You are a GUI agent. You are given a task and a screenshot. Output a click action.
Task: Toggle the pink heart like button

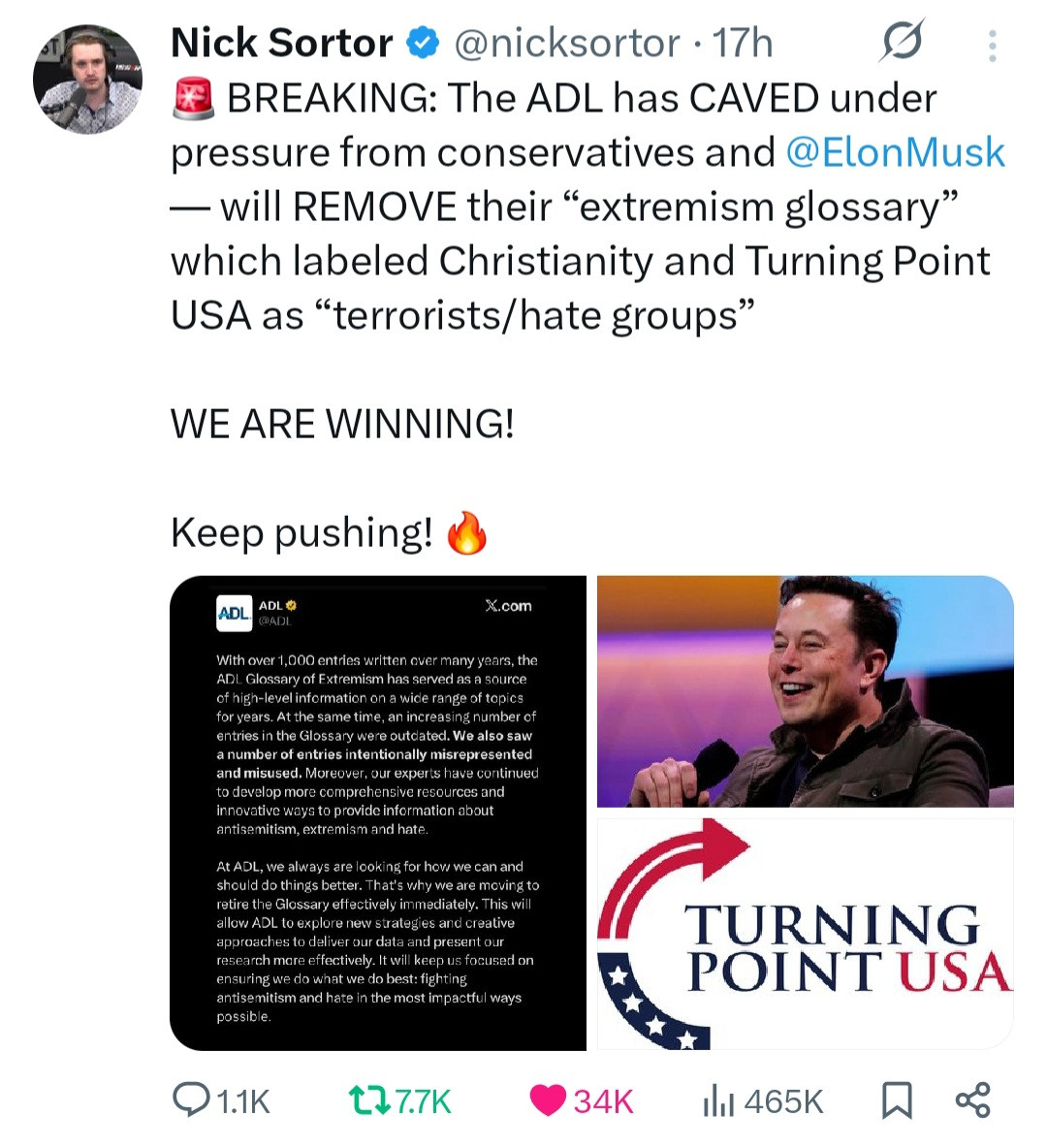click(548, 1100)
